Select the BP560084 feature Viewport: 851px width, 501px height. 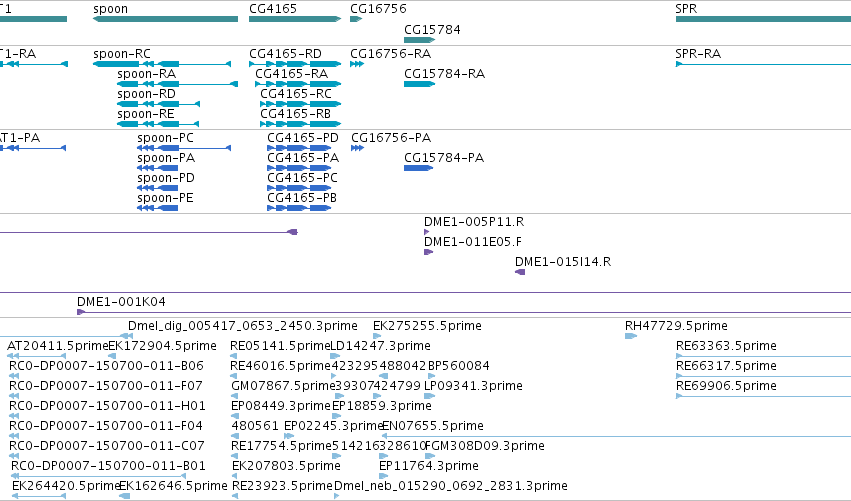point(459,366)
